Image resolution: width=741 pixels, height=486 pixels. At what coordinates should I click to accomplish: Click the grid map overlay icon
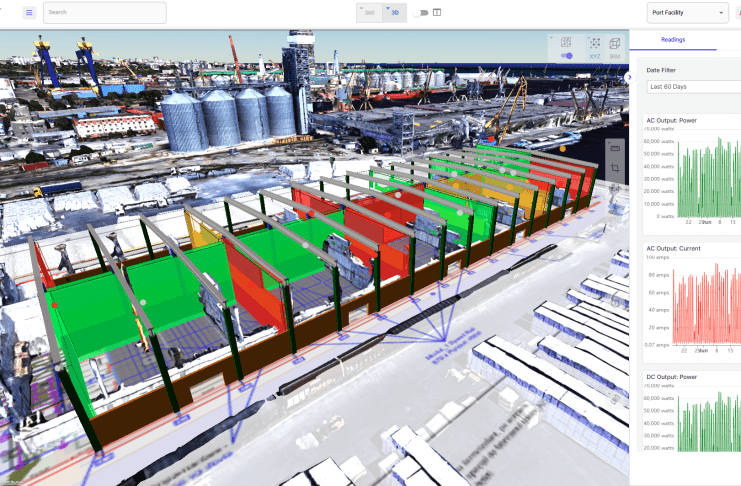tap(566, 43)
